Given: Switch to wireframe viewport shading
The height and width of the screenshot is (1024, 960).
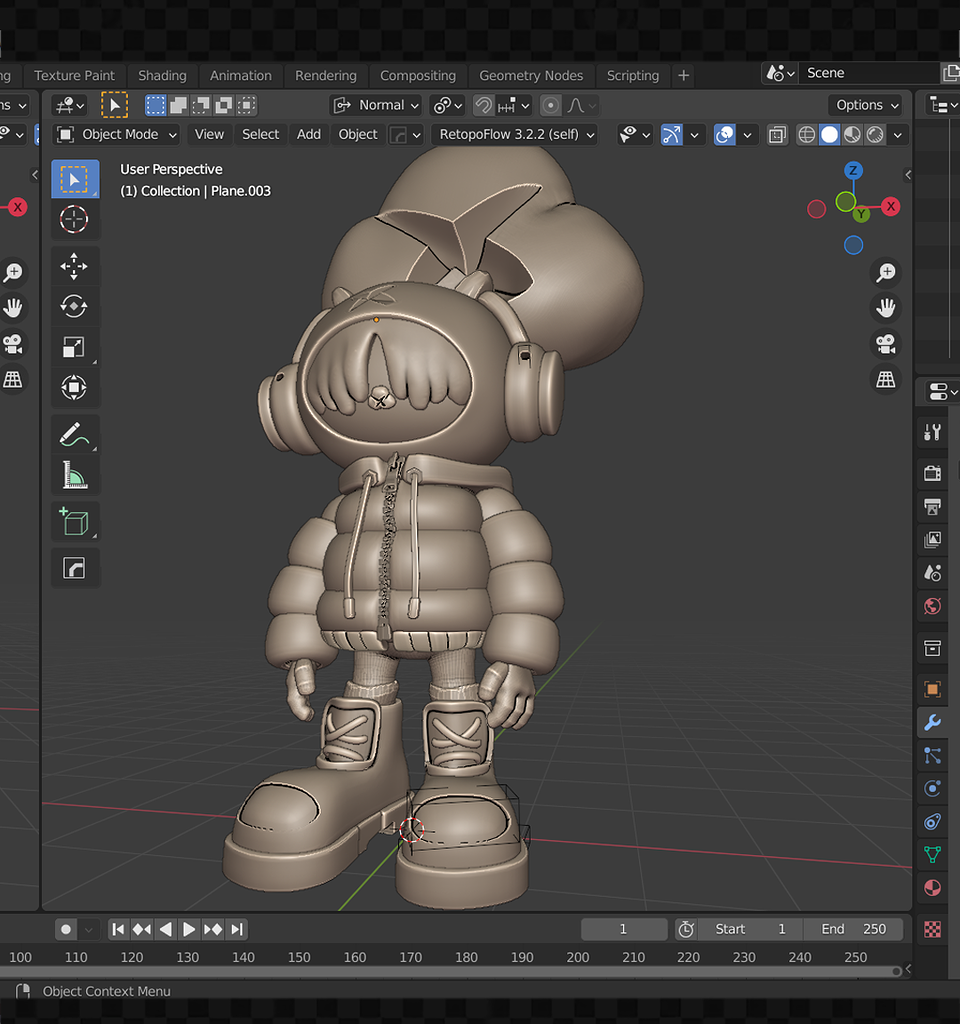Looking at the screenshot, I should click(807, 135).
